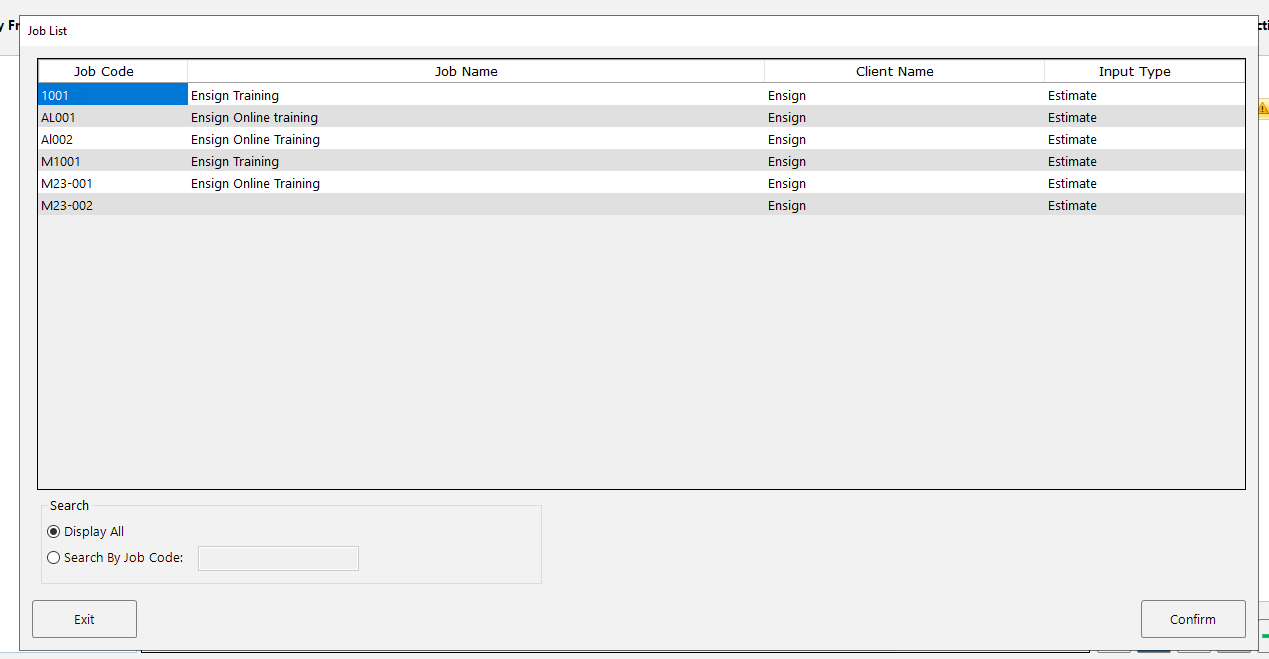The width and height of the screenshot is (1269, 659).
Task: Click the Estimate value in the 1001 row
Action: 1072,95
